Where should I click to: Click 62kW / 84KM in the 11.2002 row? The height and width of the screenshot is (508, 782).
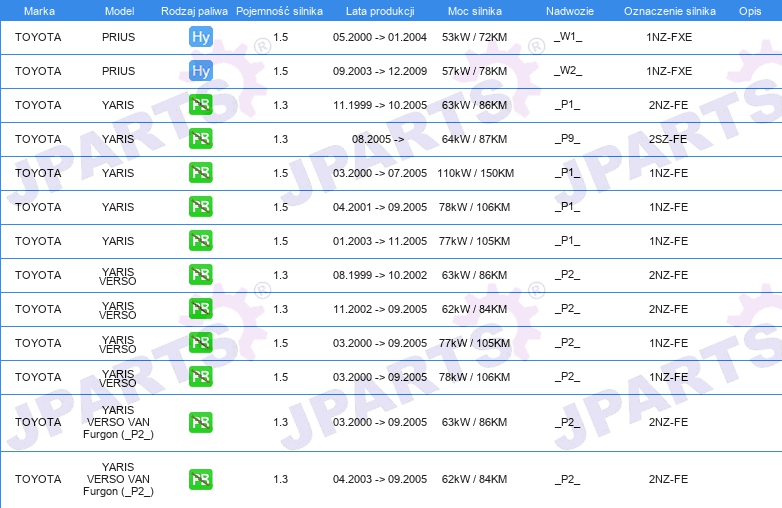pyautogui.click(x=474, y=309)
